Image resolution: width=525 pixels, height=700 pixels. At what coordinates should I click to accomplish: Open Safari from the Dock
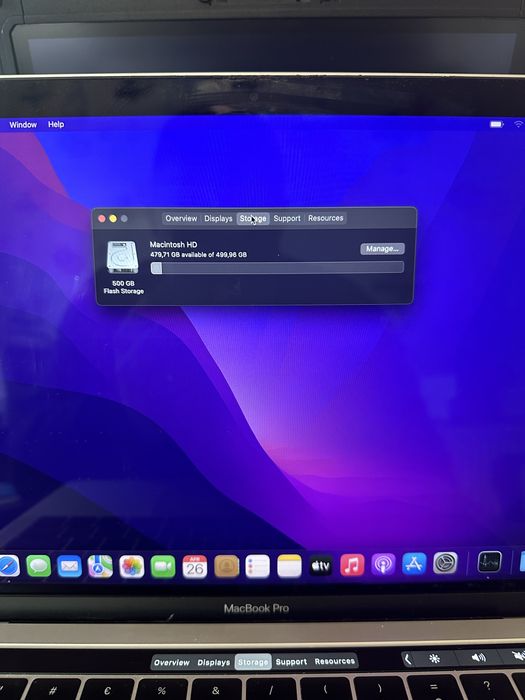(9, 566)
